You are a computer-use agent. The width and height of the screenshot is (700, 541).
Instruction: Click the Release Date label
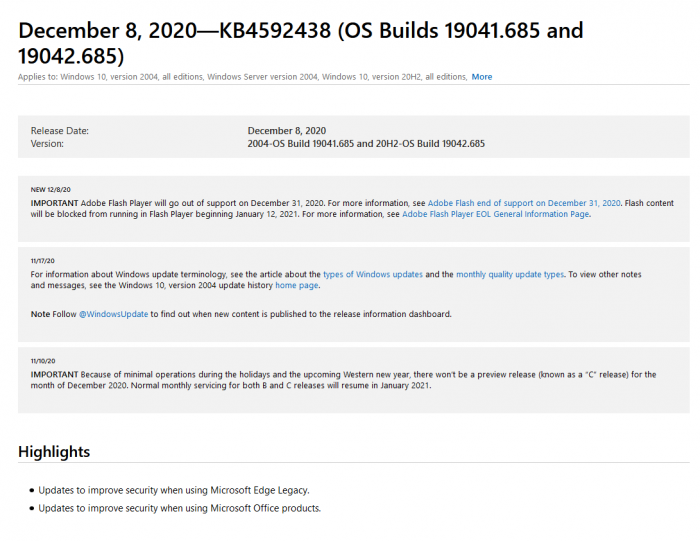[x=60, y=131]
